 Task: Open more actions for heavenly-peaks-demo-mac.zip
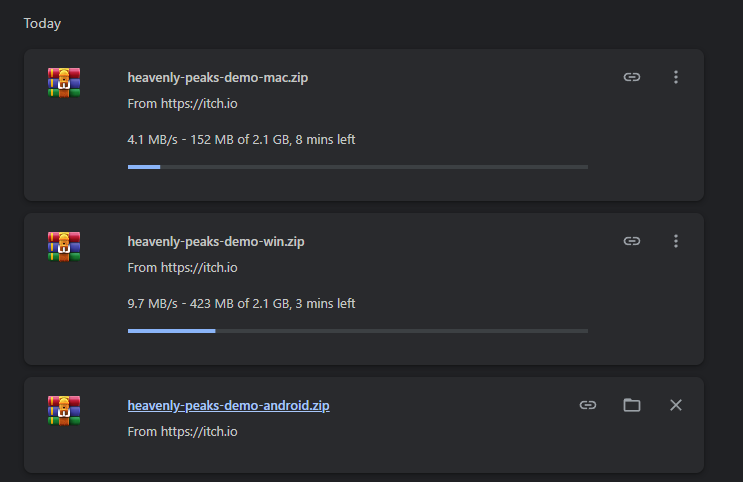pos(676,77)
